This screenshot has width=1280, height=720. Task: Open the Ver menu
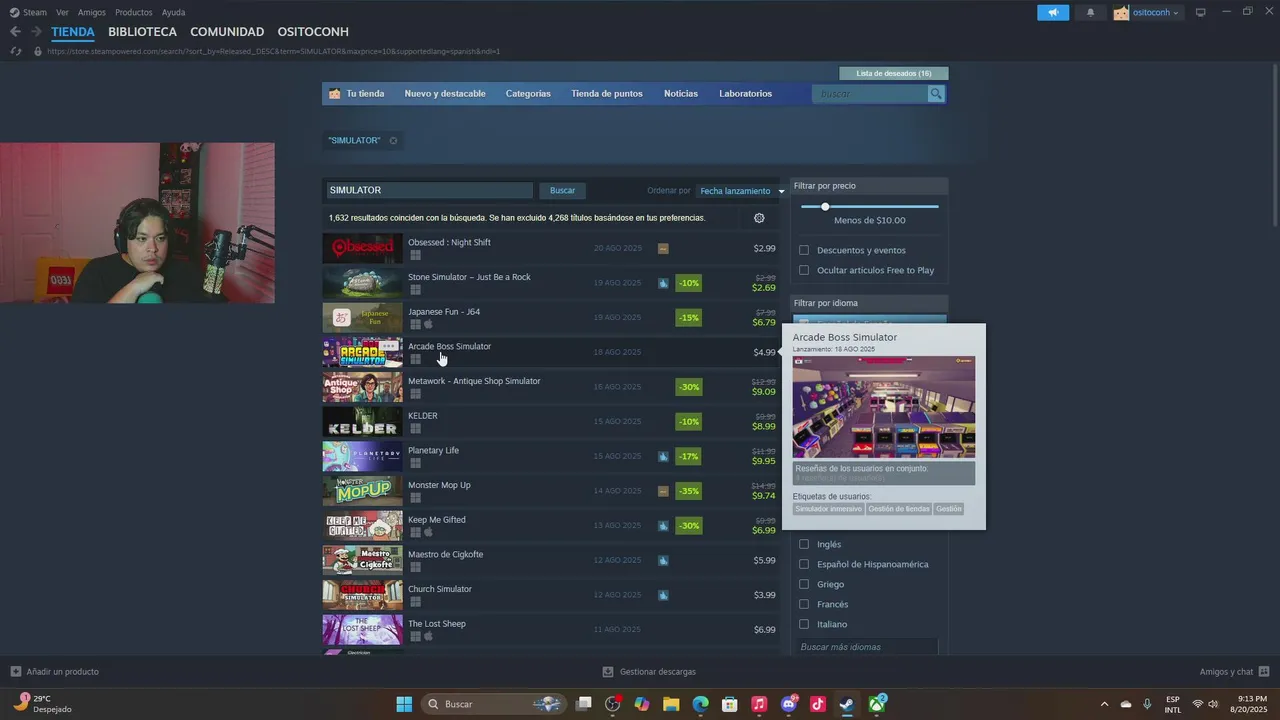pyautogui.click(x=62, y=12)
